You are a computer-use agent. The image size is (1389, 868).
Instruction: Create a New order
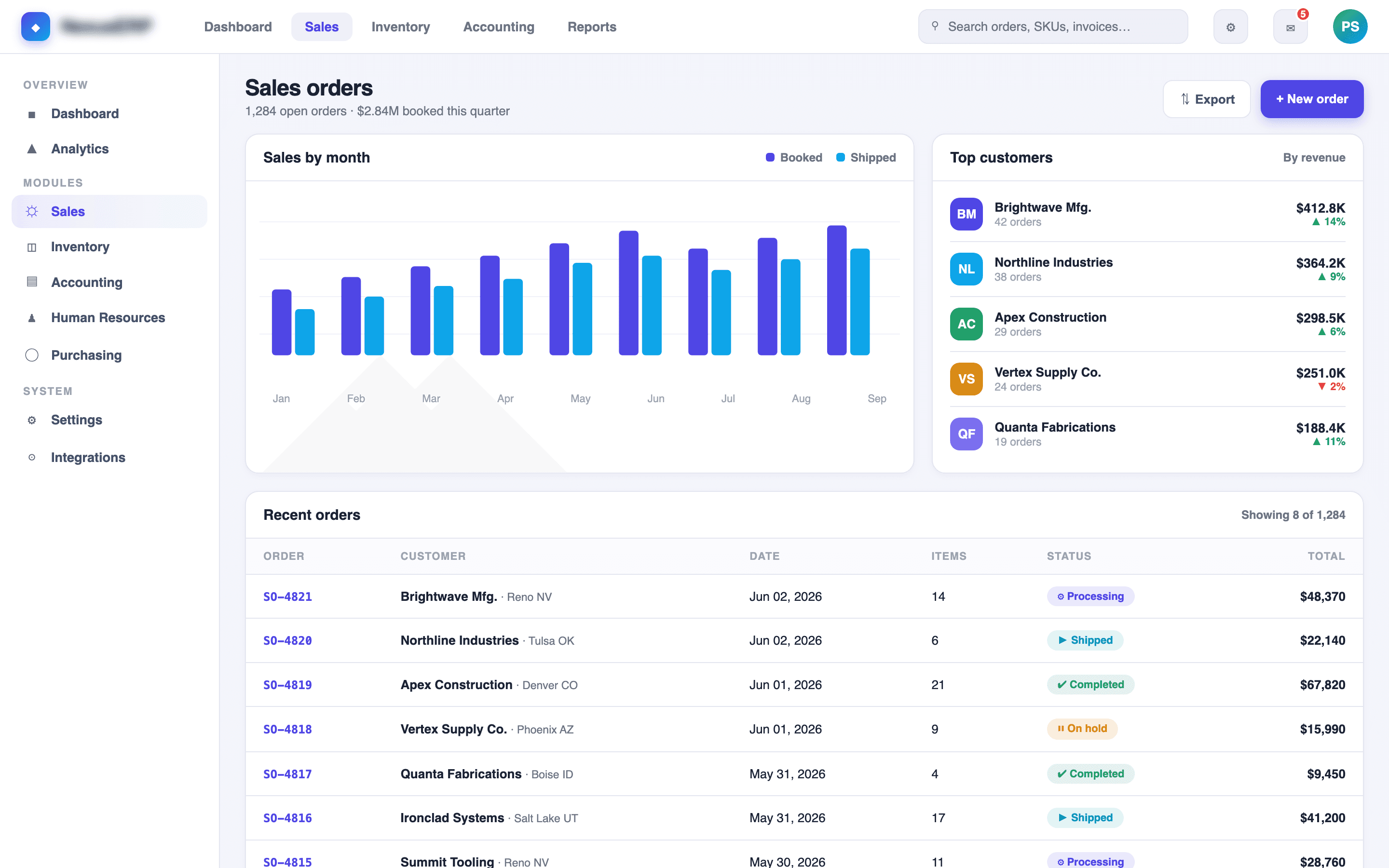[1311, 99]
